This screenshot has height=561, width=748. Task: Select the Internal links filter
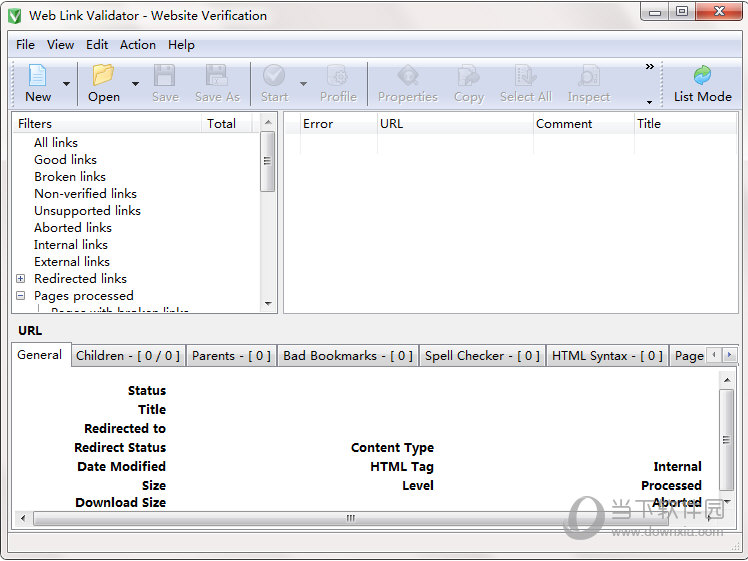71,245
